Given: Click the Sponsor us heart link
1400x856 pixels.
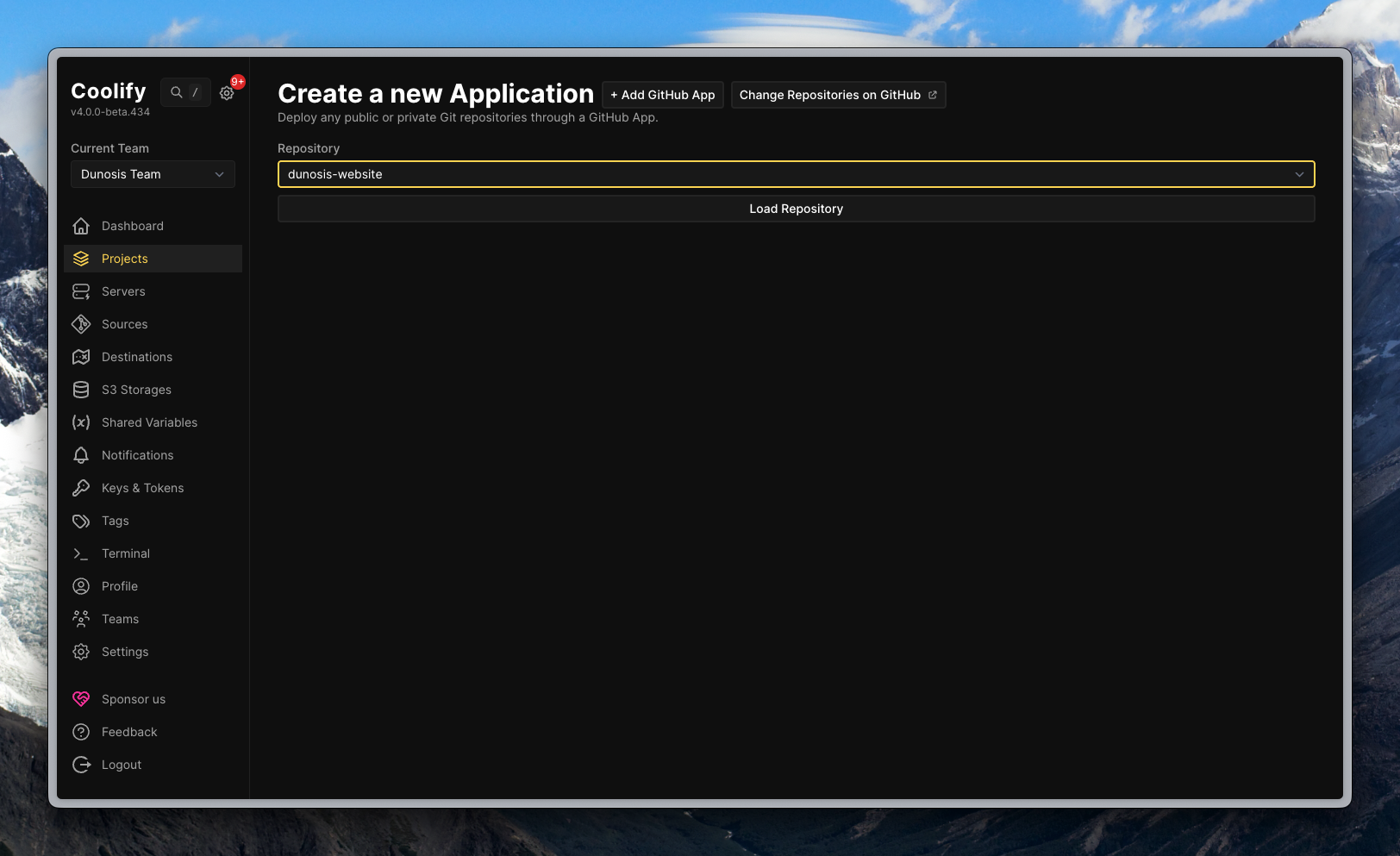Looking at the screenshot, I should tap(133, 699).
